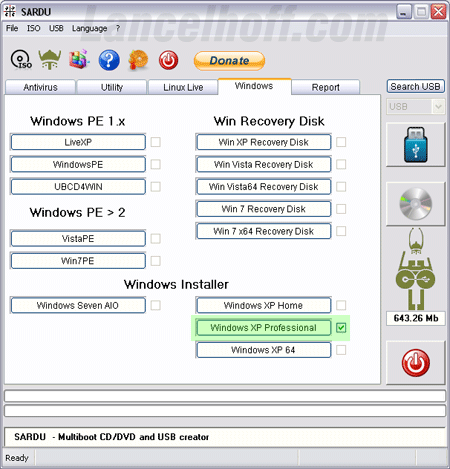
Task: Enable the Win Vista64 Recovery Disk checkbox
Action: pos(341,187)
